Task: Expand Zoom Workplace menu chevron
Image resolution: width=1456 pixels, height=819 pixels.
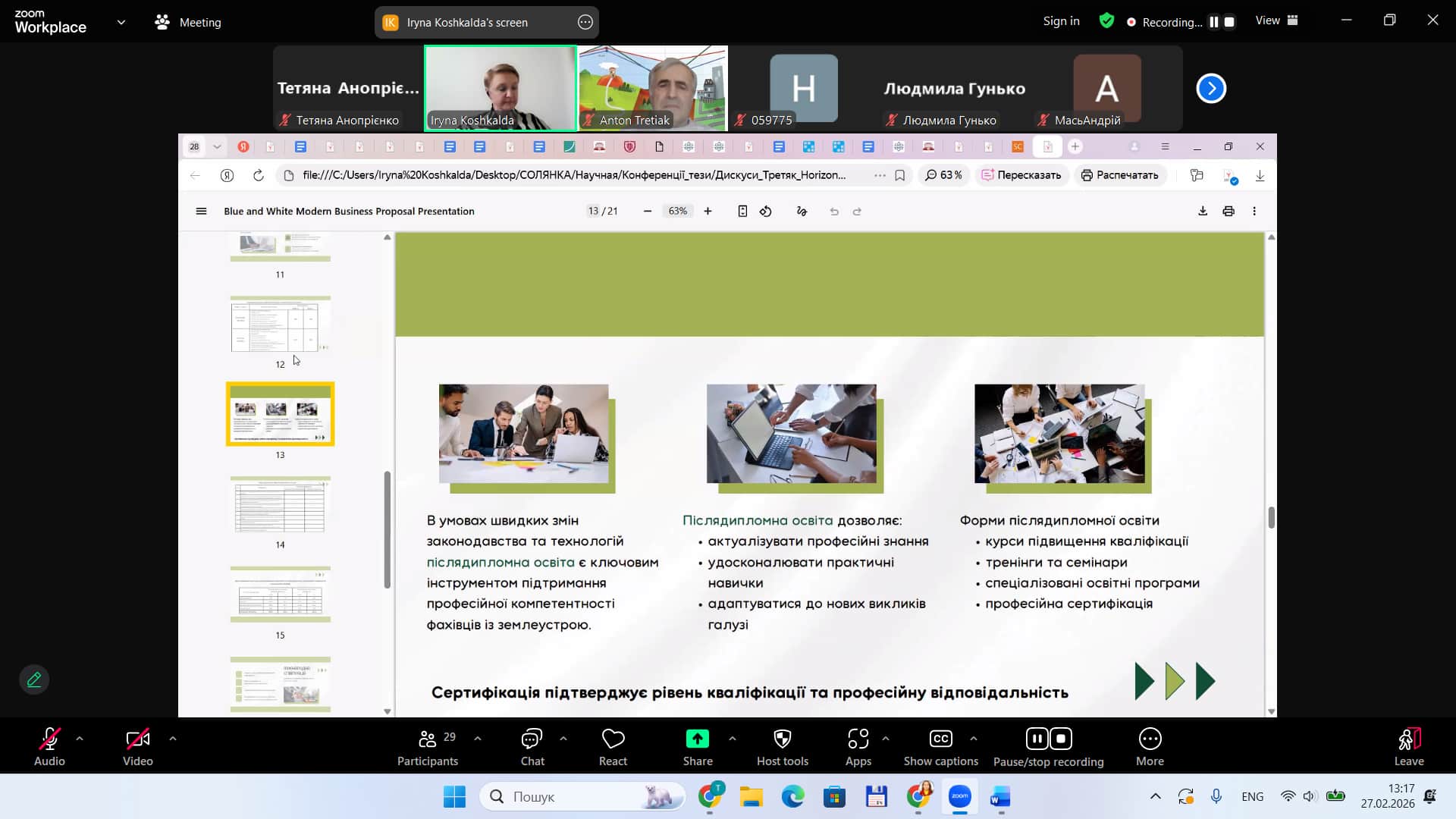Action: (121, 22)
